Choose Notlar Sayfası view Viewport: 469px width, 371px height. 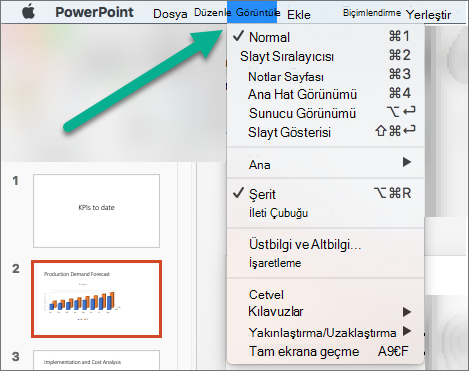[325, 76]
